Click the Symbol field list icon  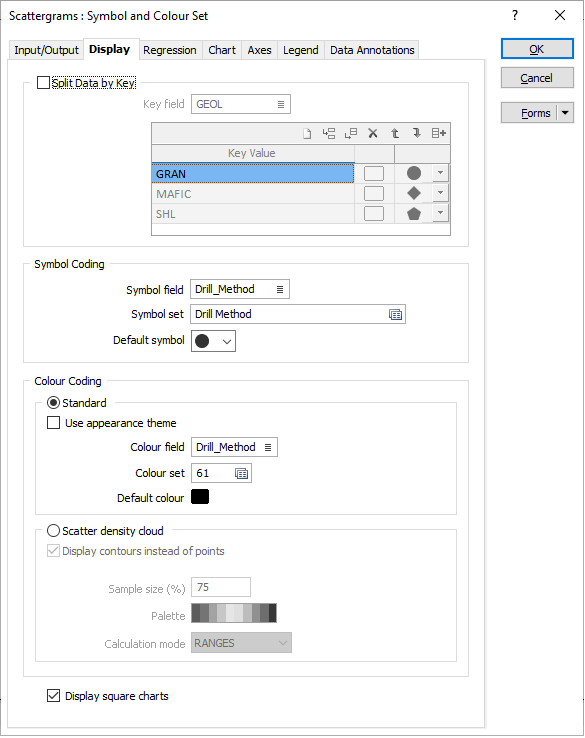pyautogui.click(x=280, y=290)
